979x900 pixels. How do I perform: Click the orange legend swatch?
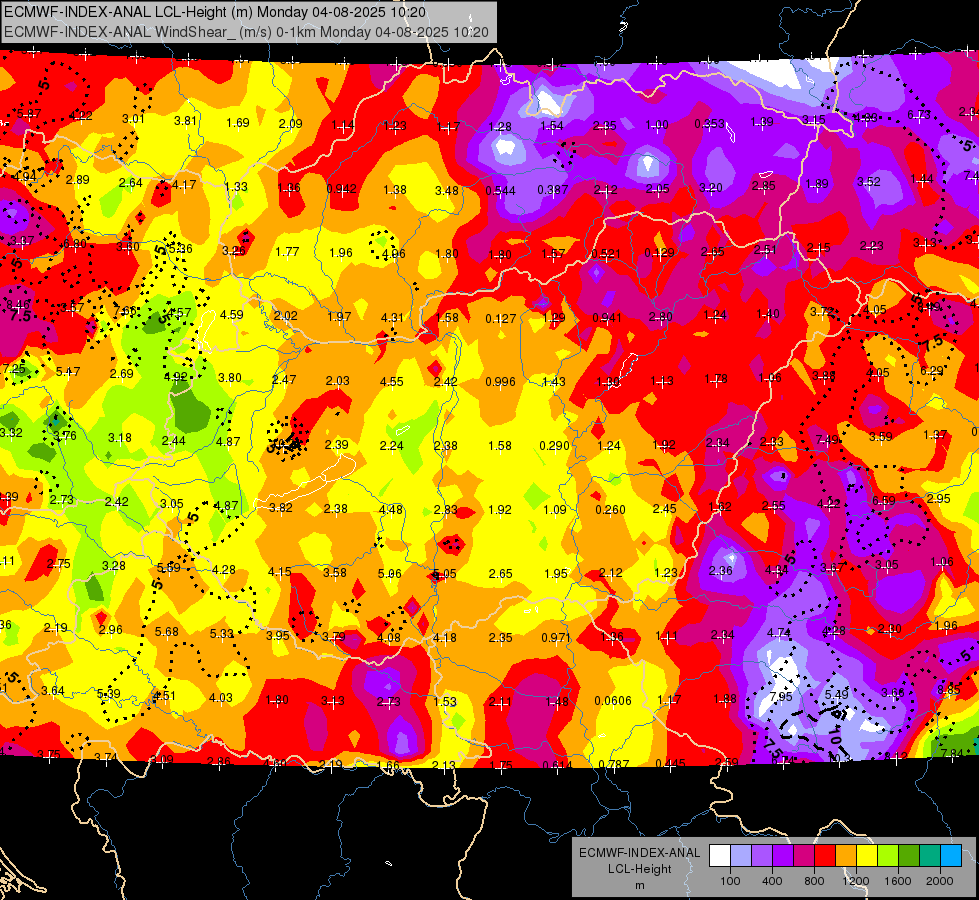pos(846,855)
